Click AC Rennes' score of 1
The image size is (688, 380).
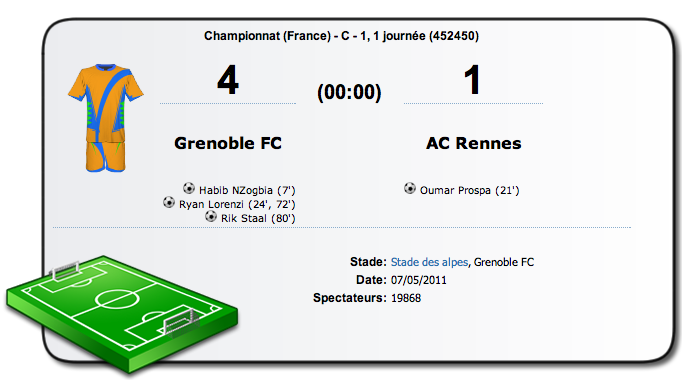[472, 80]
